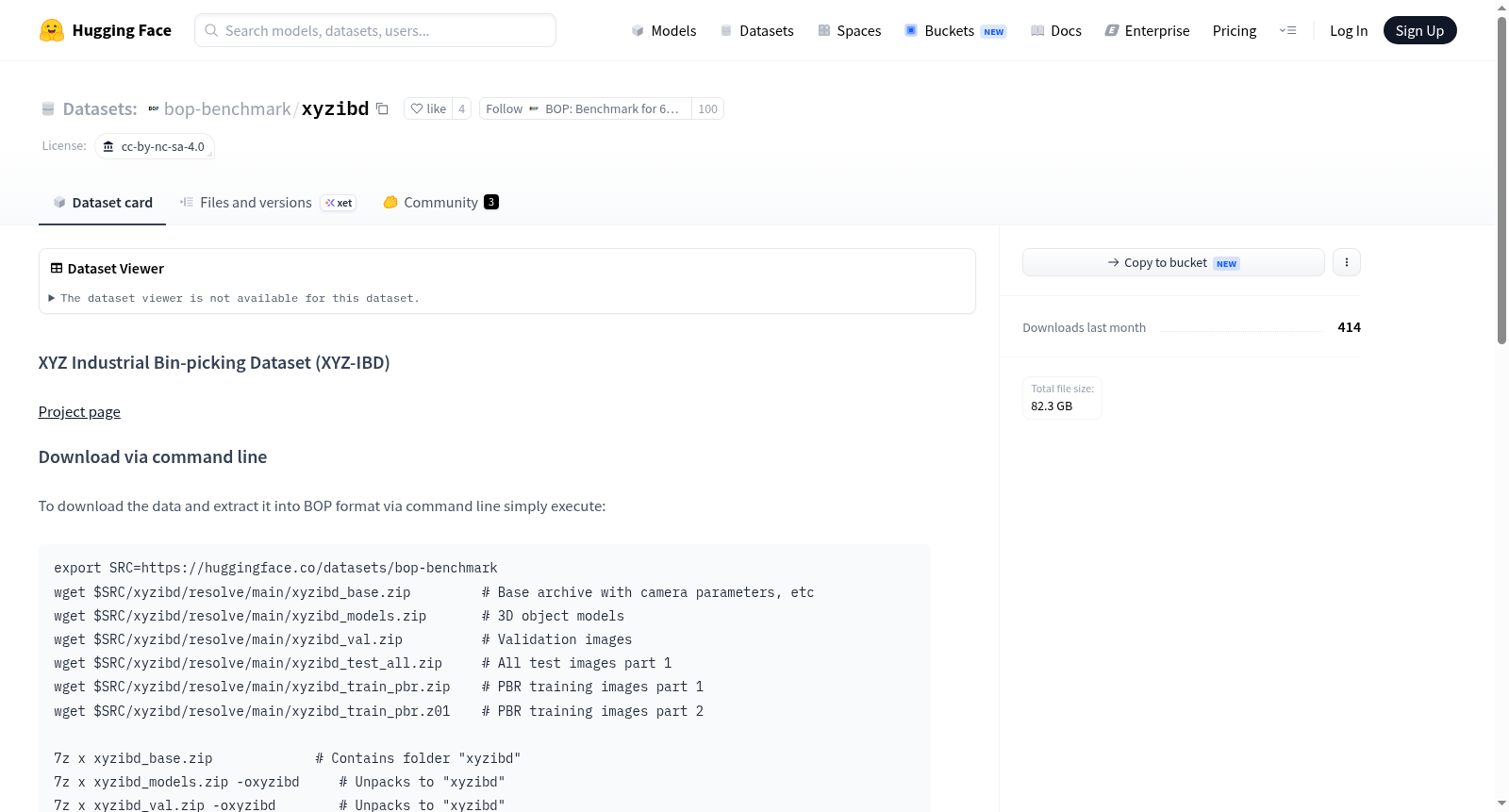Click the 7z x xyzibd_base.zip line
The height and width of the screenshot is (812, 1509).
click(287, 758)
